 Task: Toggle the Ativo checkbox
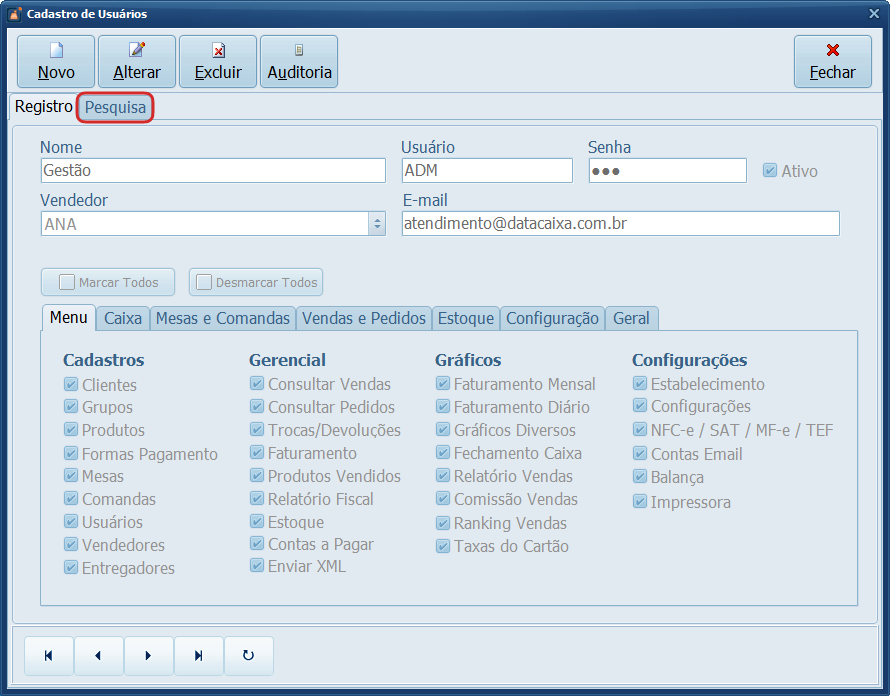(x=769, y=171)
